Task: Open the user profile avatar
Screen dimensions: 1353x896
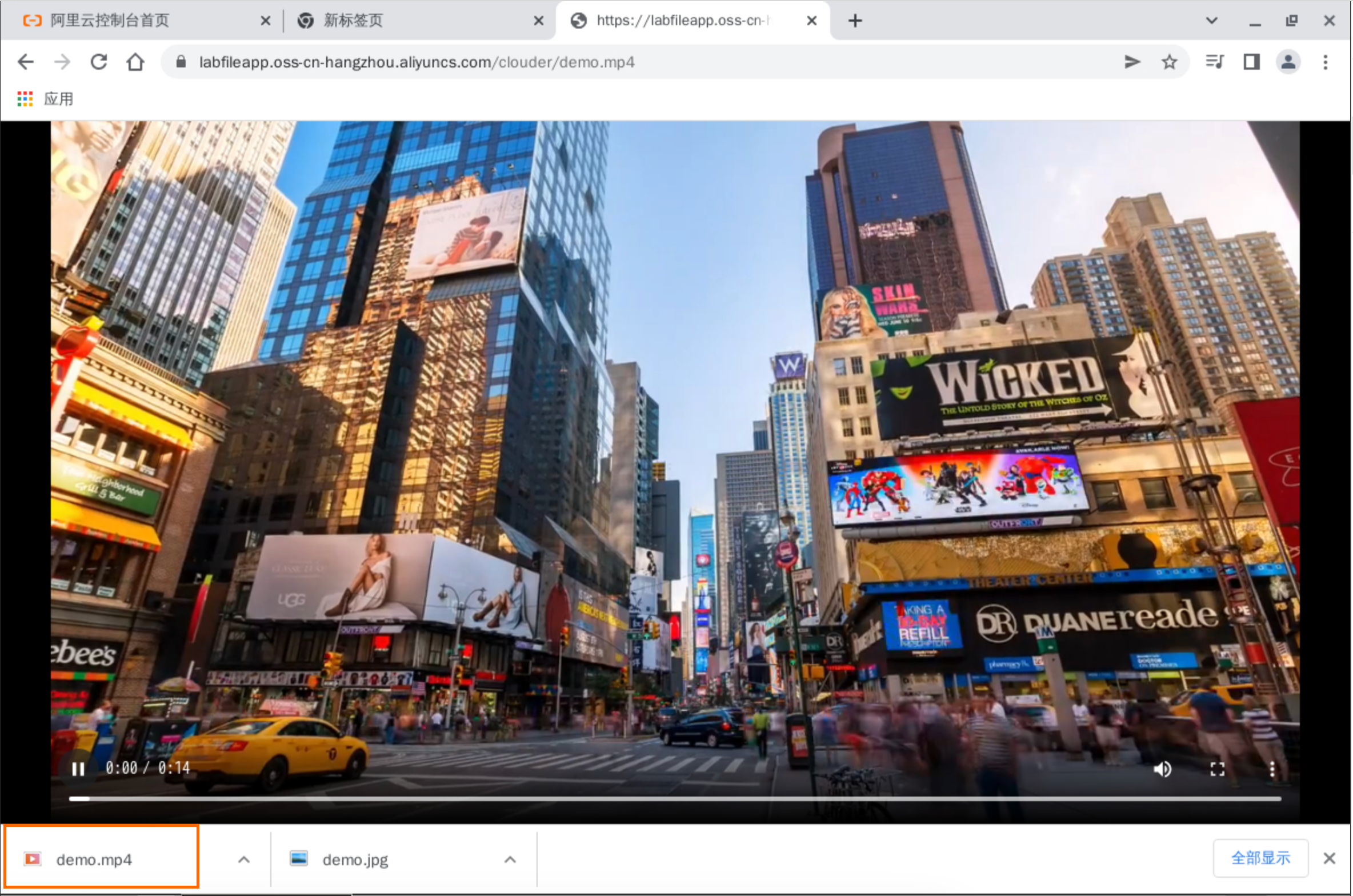Action: click(x=1288, y=62)
